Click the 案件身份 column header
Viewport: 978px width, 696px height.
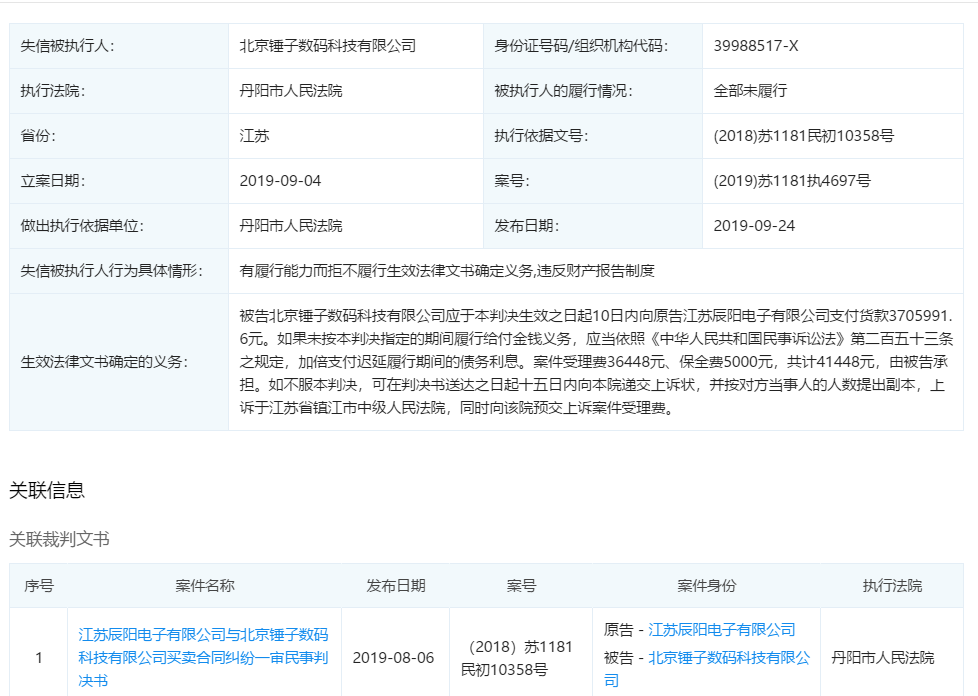[x=707, y=586]
